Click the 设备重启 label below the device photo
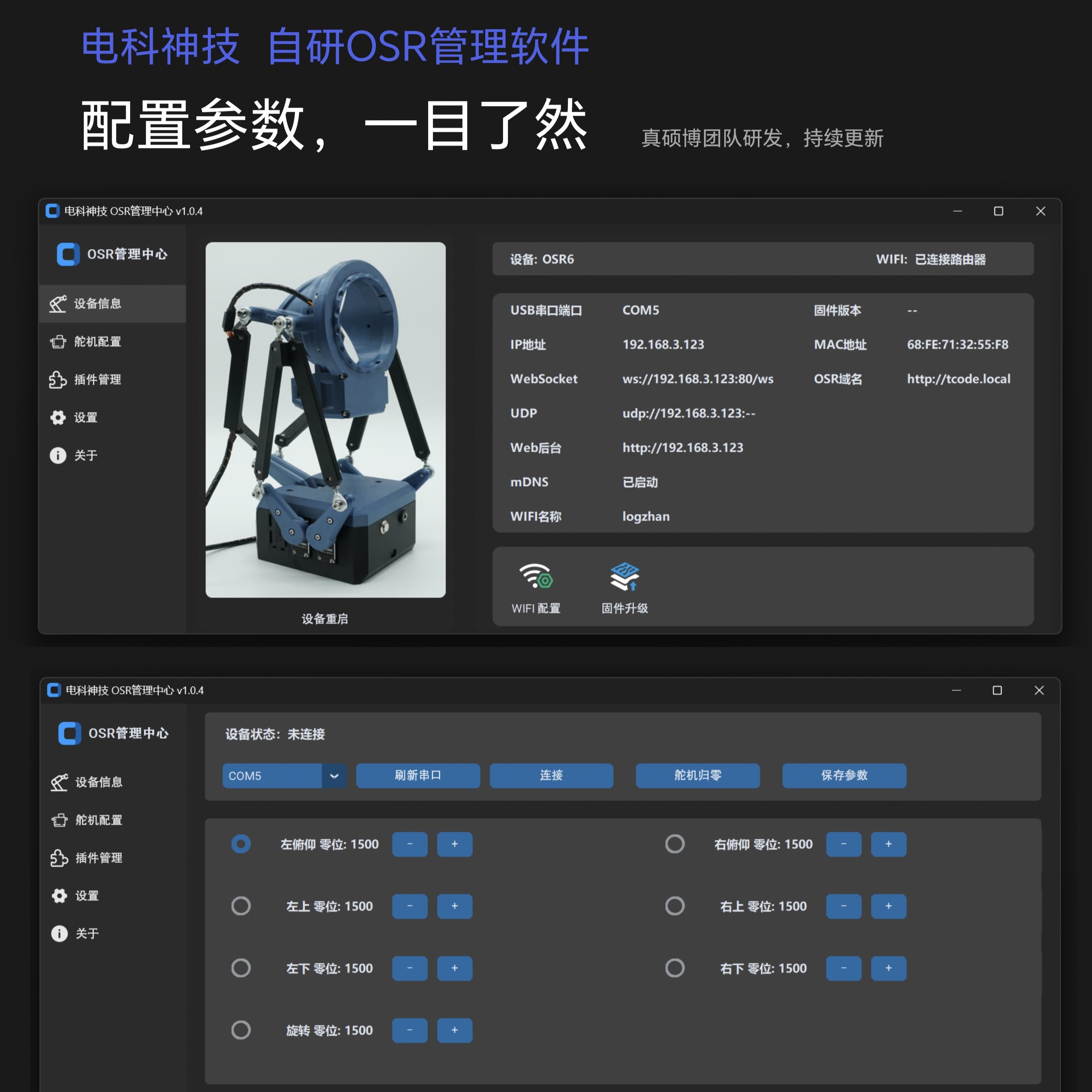The height and width of the screenshot is (1092, 1092). [x=325, y=619]
